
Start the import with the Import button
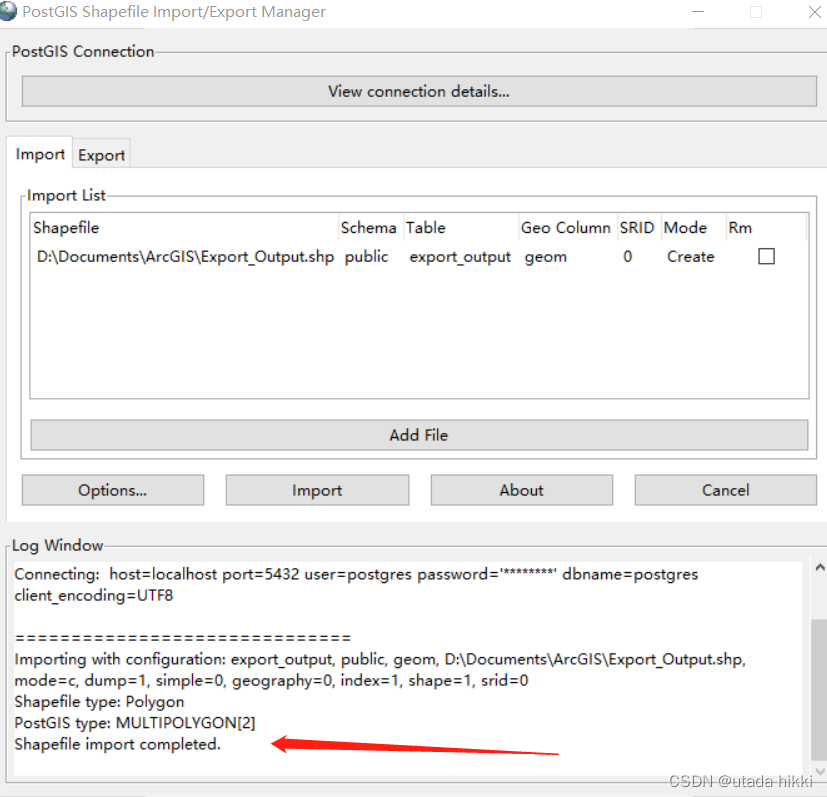tap(316, 490)
